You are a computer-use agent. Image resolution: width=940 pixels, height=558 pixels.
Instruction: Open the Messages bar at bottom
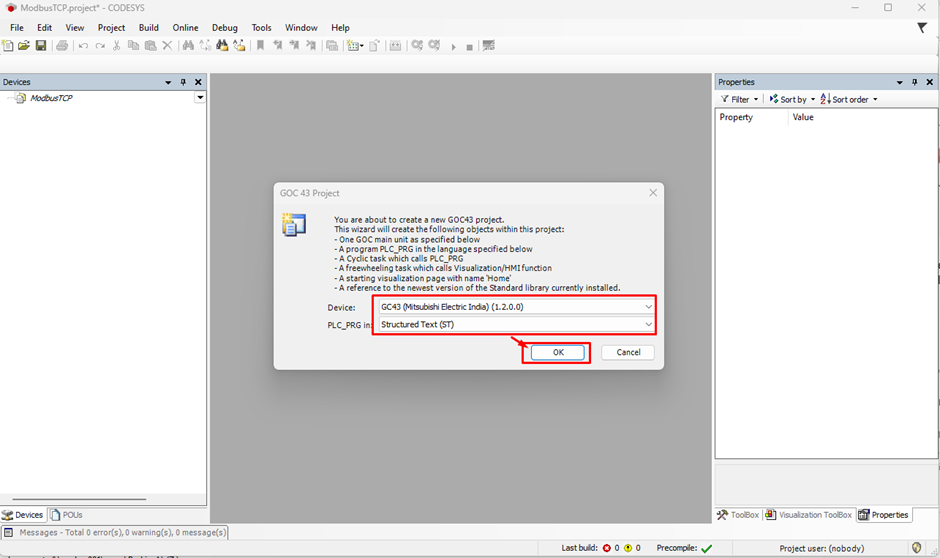[x=115, y=532]
